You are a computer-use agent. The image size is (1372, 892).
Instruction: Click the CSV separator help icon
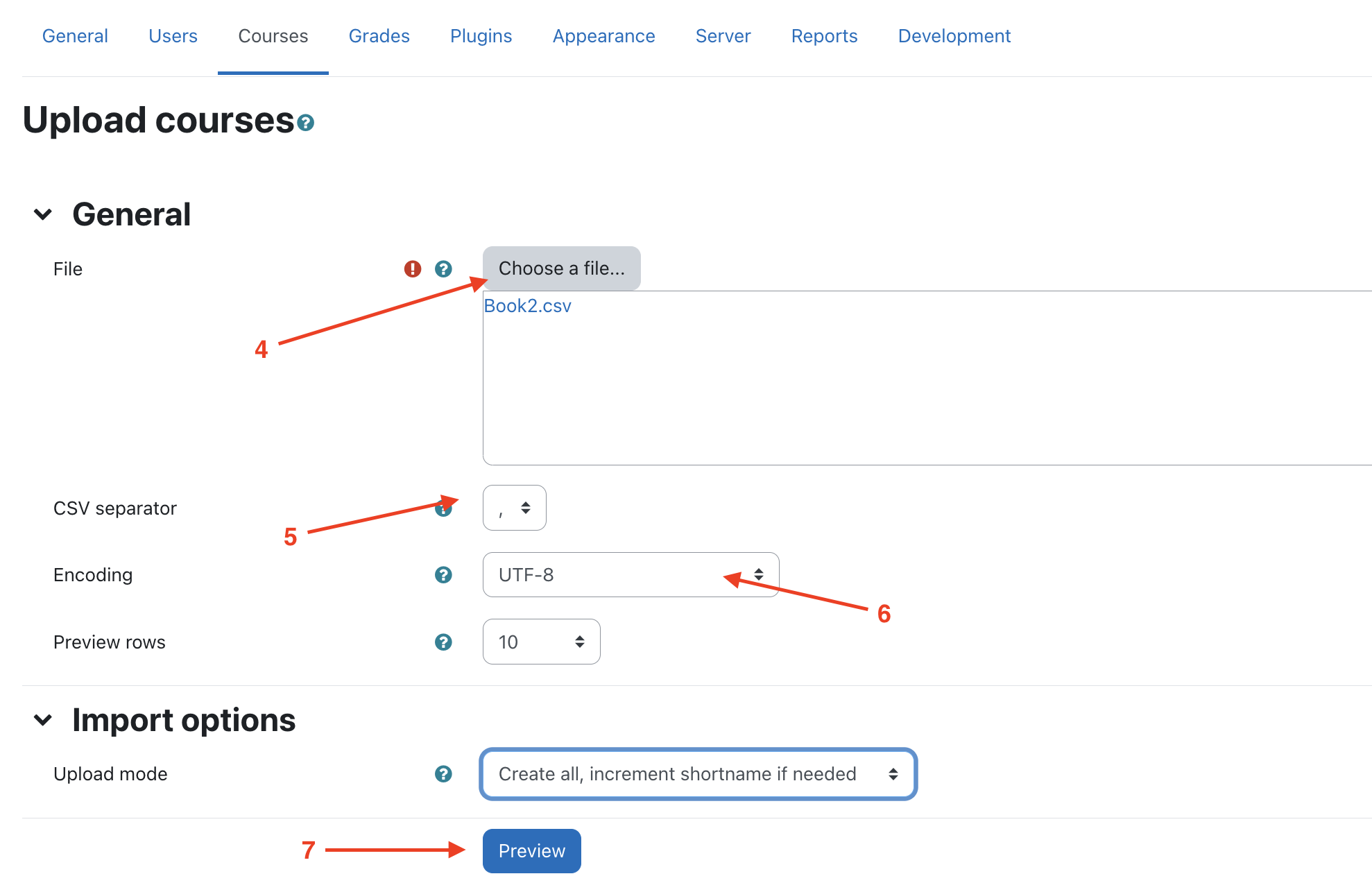tap(443, 510)
